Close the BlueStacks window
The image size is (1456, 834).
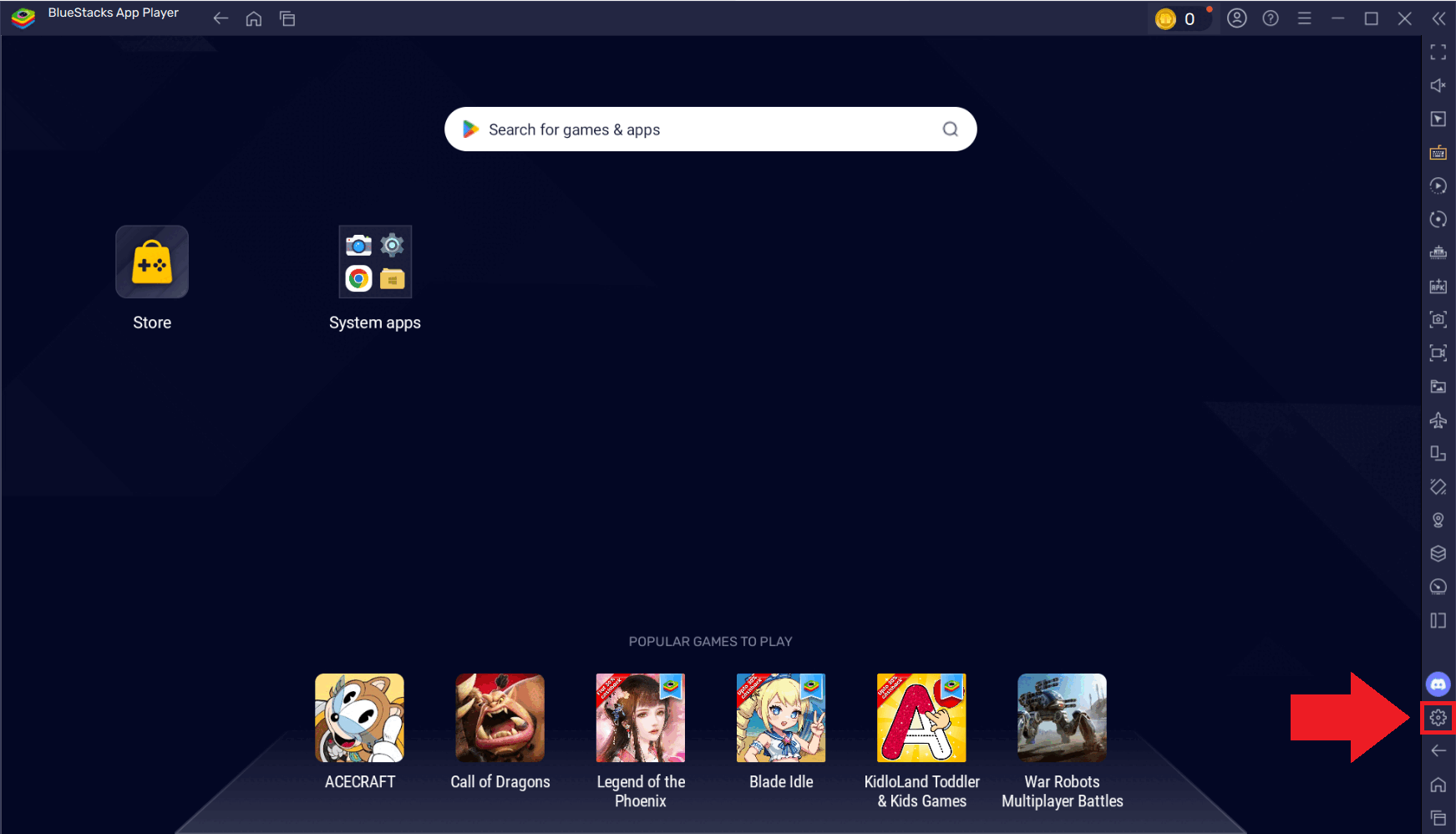click(x=1405, y=18)
